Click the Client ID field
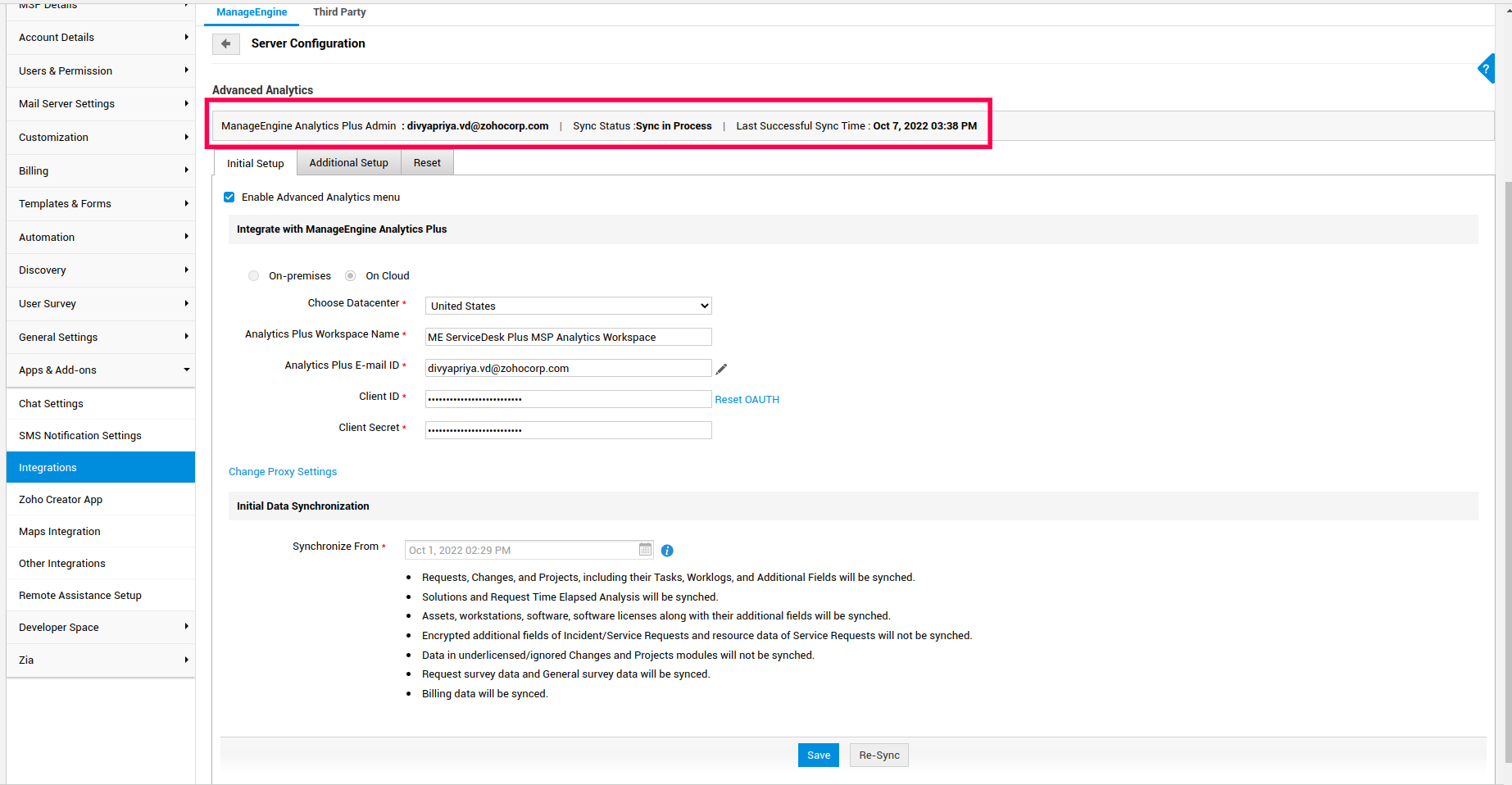The width and height of the screenshot is (1512, 785). coord(568,399)
